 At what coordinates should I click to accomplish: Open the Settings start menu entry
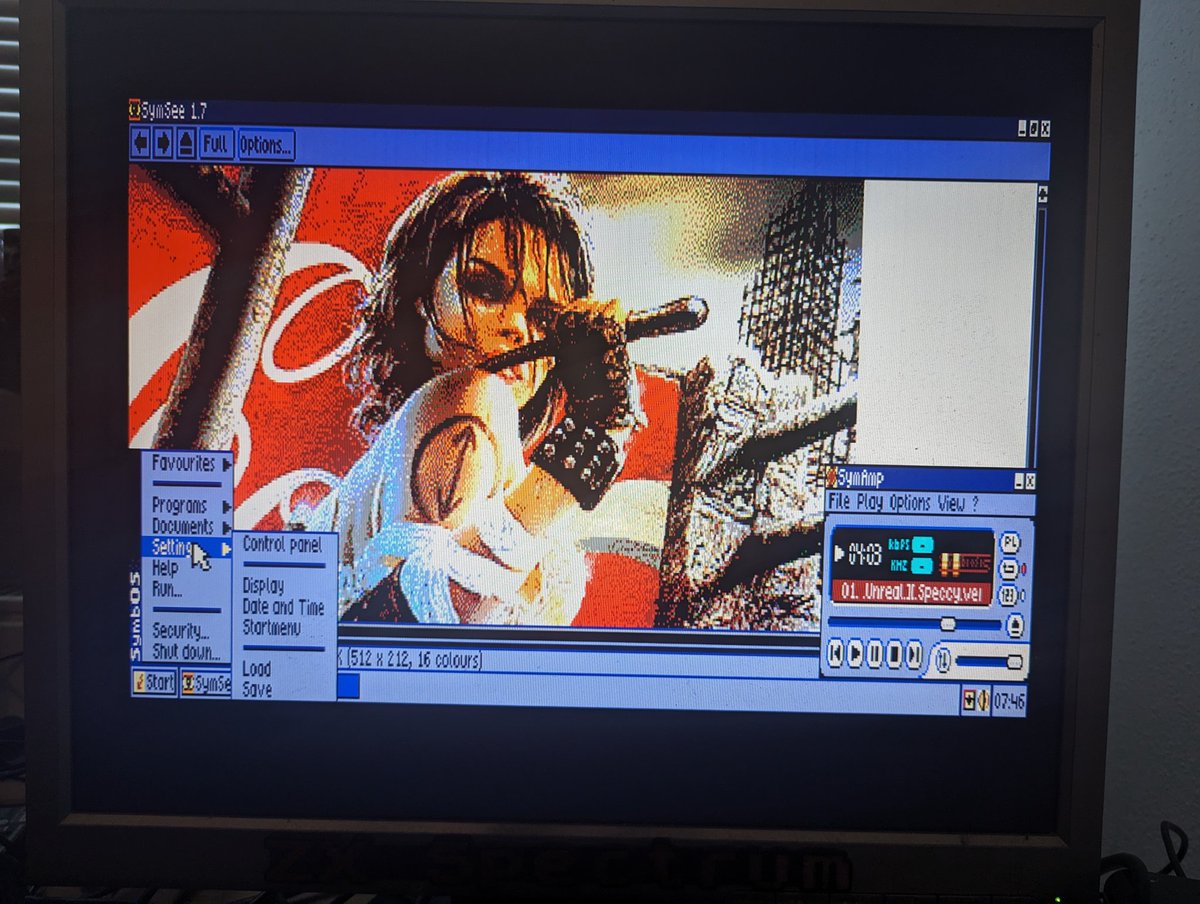tap(187, 547)
